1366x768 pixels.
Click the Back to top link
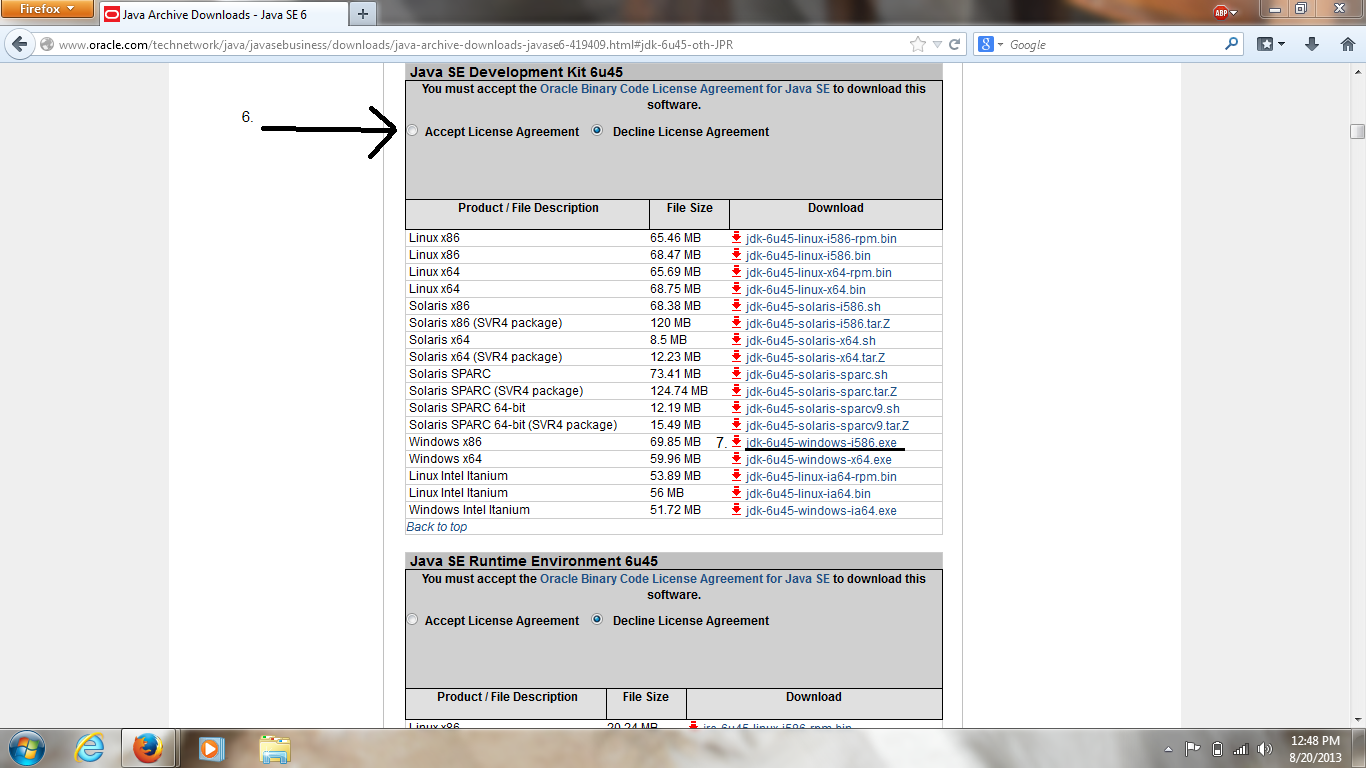(437, 527)
